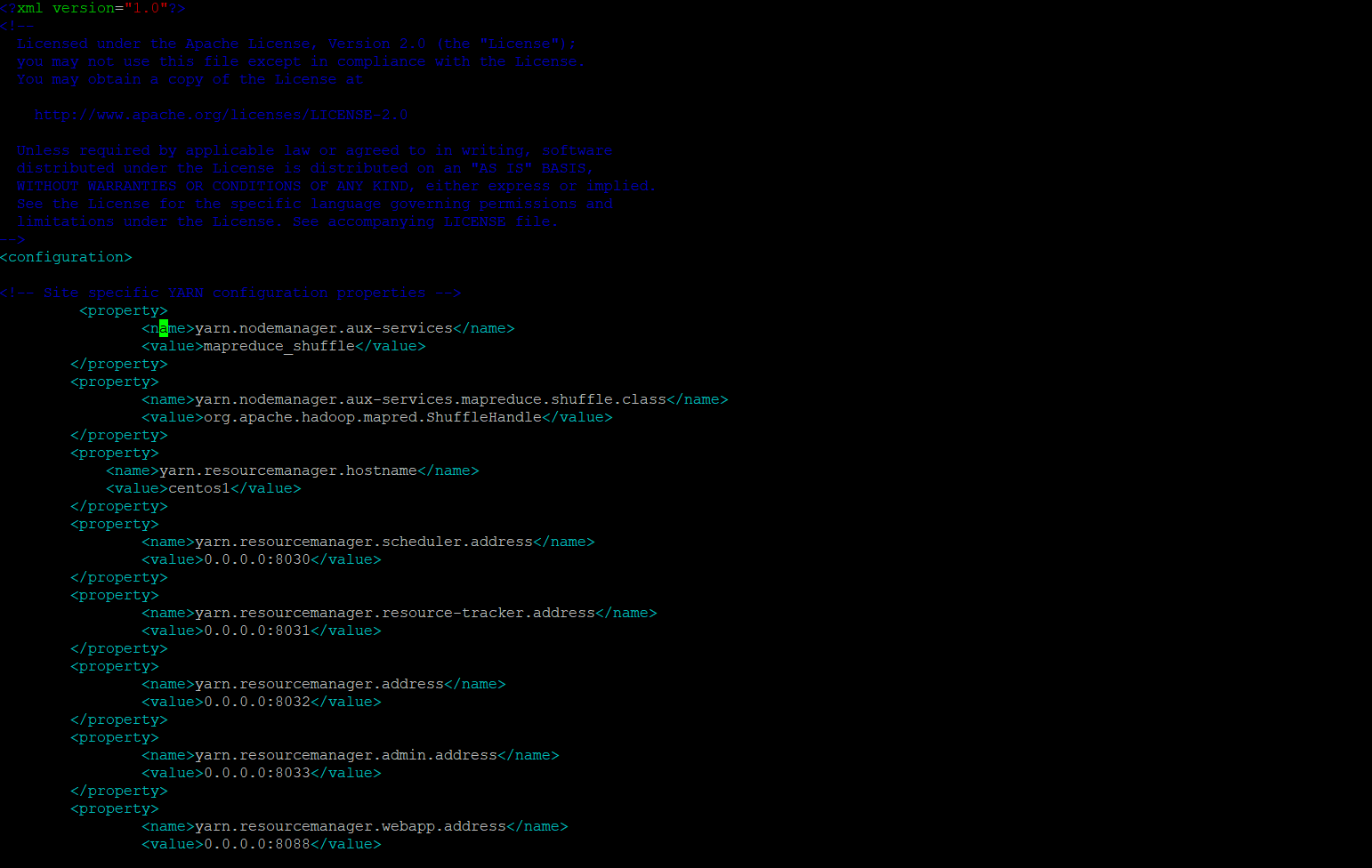
Task: Click yarn.resourcemanager.hostname name line
Action: (x=293, y=470)
